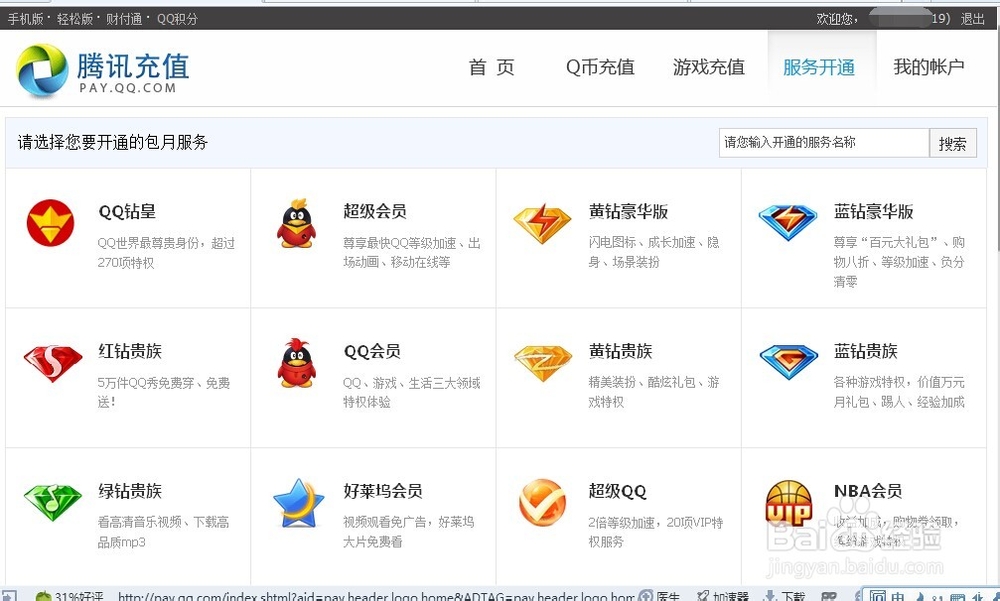Select the 超级QQ orange checkmark icon
Image resolution: width=1000 pixels, height=601 pixels.
coord(542,502)
